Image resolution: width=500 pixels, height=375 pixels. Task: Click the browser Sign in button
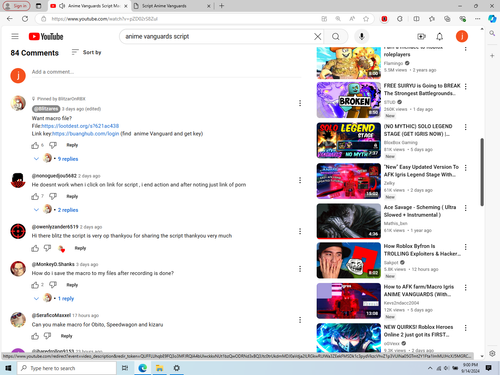16,6
